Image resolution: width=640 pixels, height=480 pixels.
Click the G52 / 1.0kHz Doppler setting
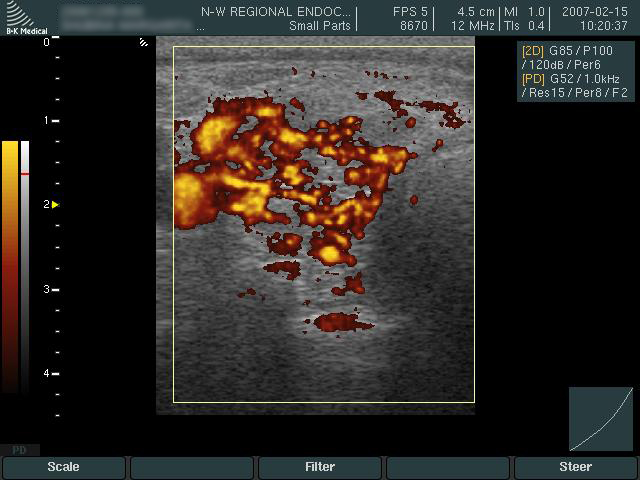pyautogui.click(x=584, y=78)
